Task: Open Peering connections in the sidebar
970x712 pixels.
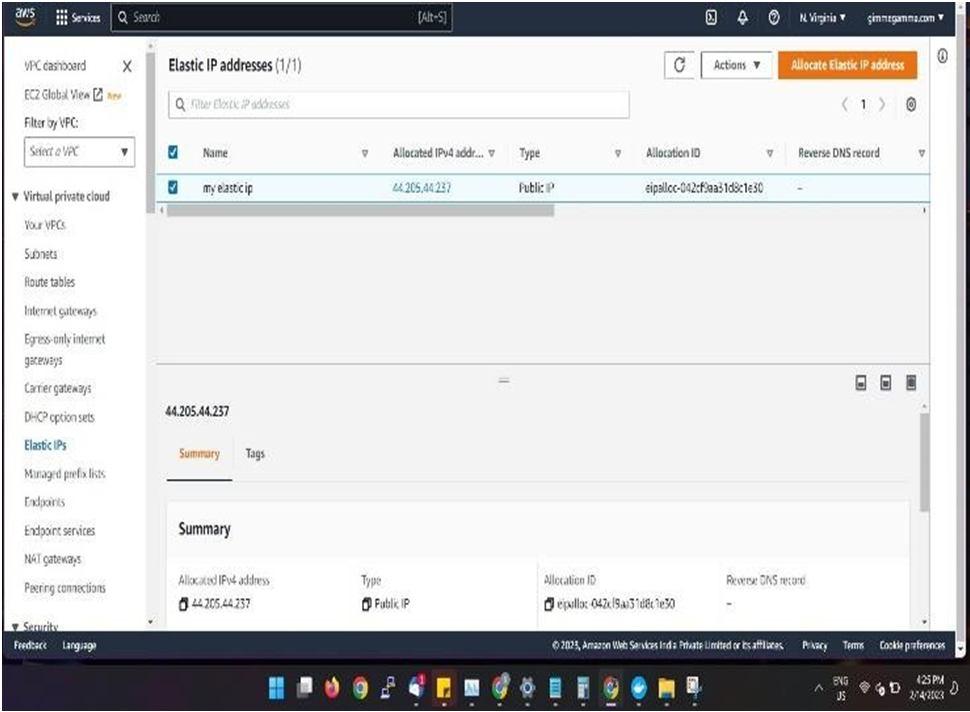Action: [65, 588]
